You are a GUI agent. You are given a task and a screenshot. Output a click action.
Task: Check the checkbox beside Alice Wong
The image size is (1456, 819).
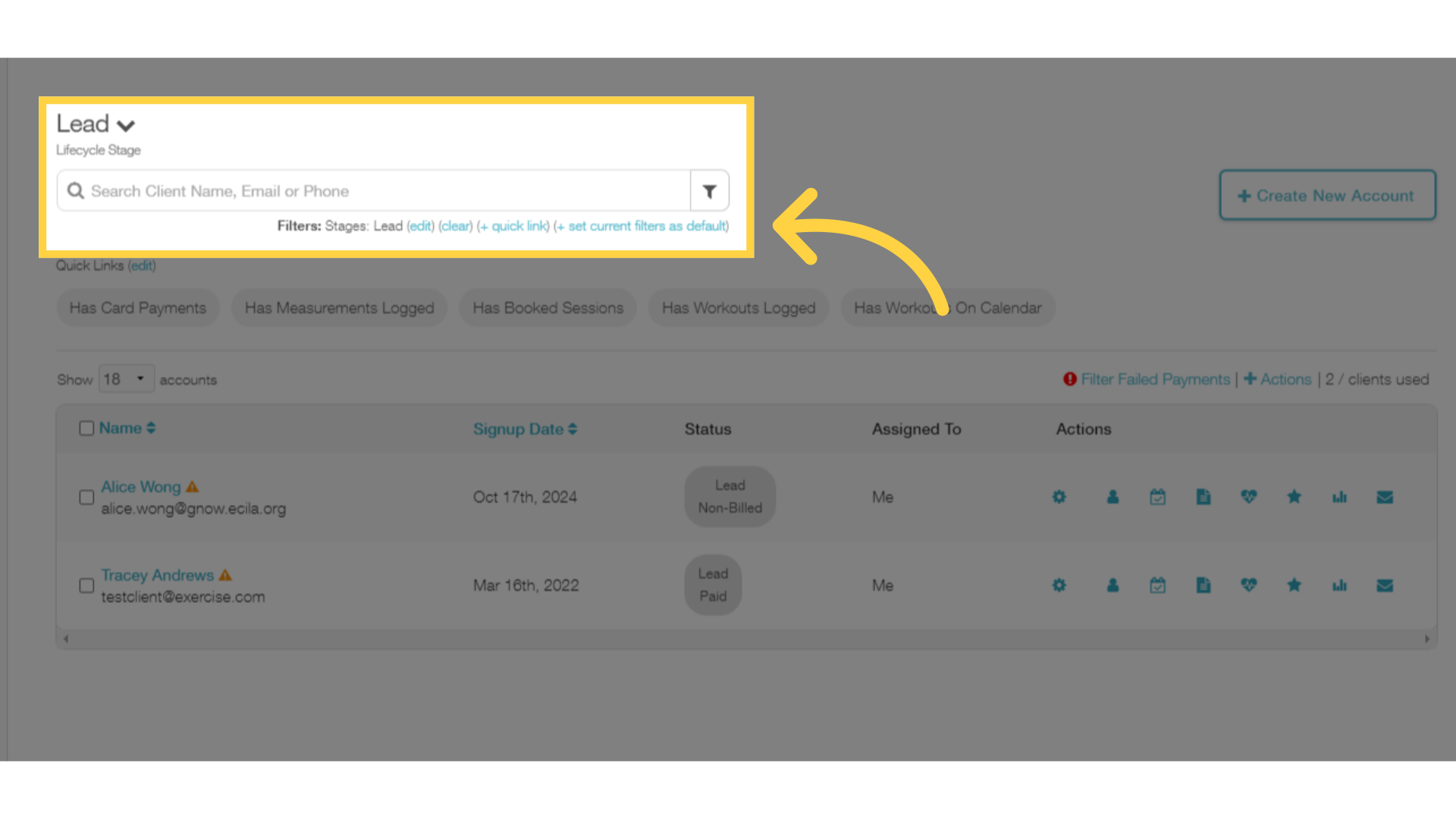point(86,497)
